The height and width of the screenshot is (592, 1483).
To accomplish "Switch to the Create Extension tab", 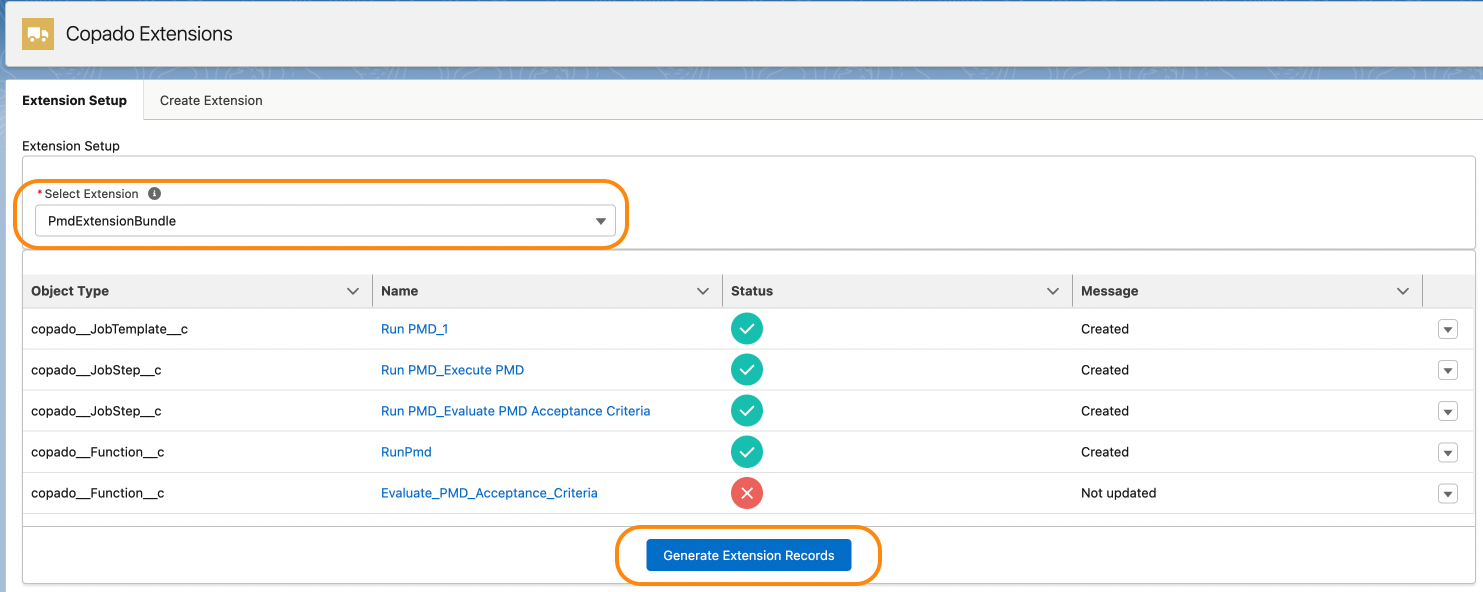I will click(x=211, y=100).
